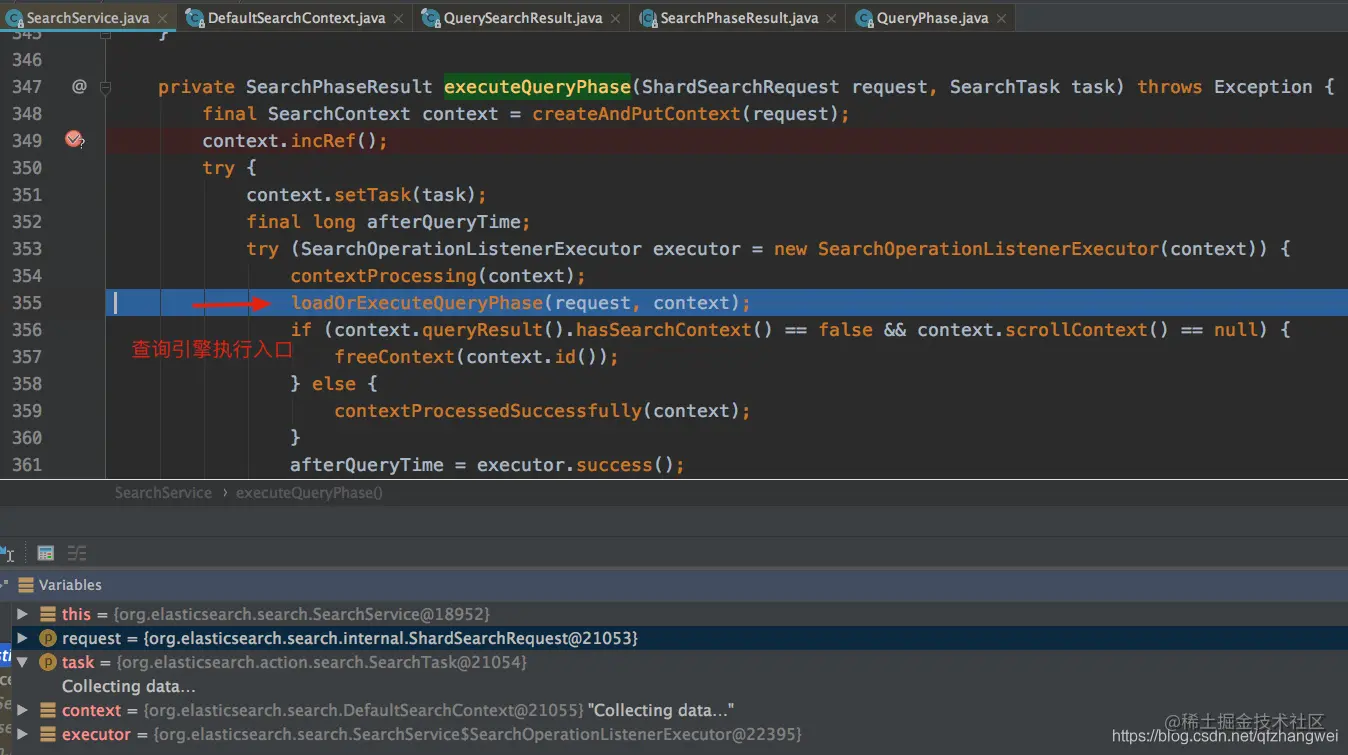Open the QueryPhase.java tab

[932, 18]
